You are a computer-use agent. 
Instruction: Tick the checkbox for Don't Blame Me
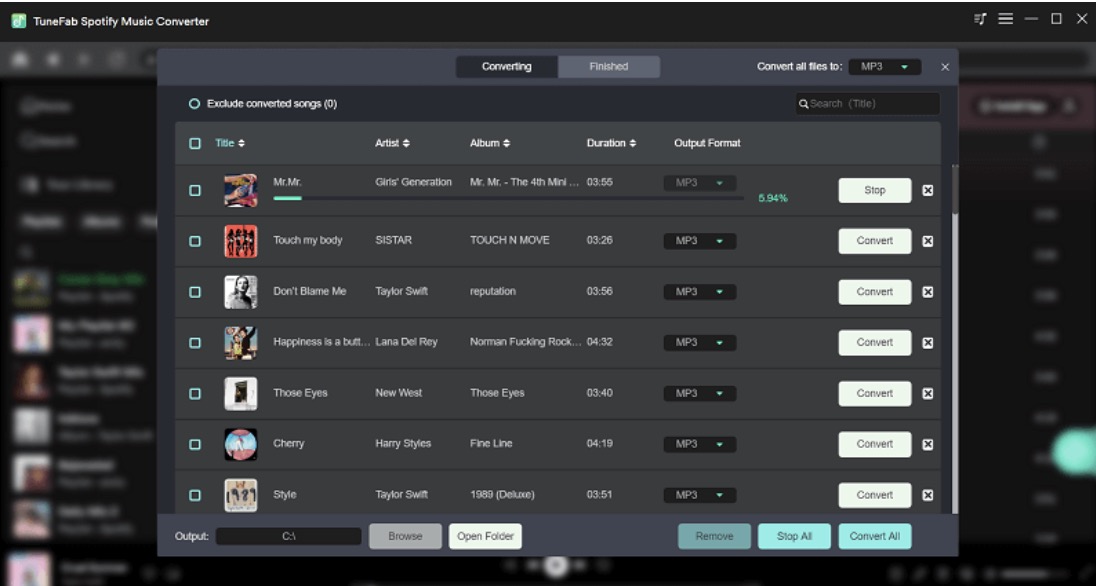pyautogui.click(x=195, y=292)
